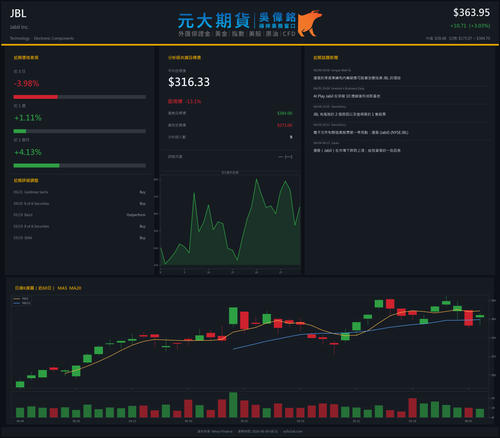
Task: Click the Buy rating in Goldman Sachs row
Action: (143, 192)
